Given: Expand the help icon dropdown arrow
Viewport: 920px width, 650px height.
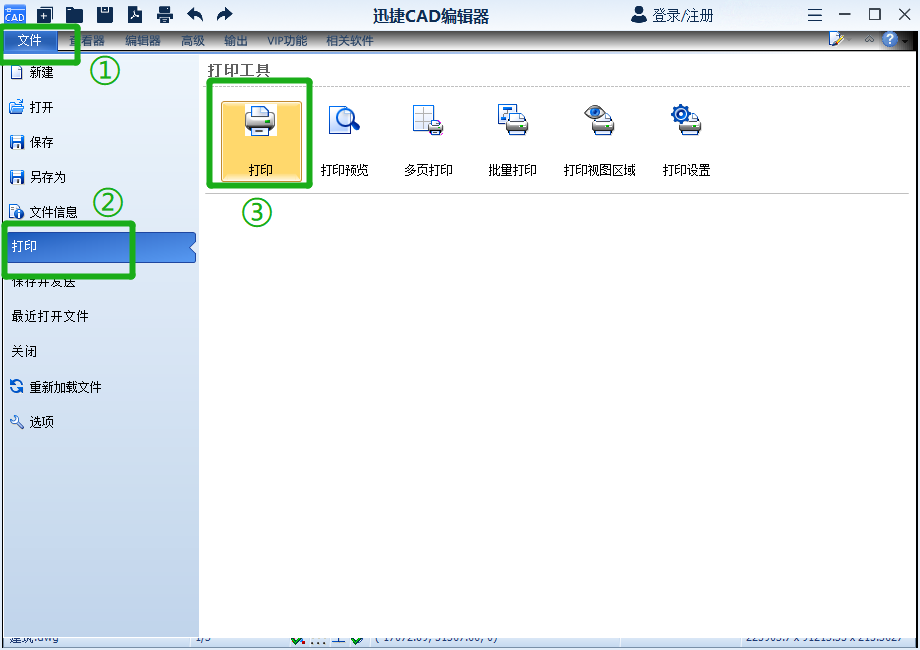Looking at the screenshot, I should pyautogui.click(x=905, y=41).
